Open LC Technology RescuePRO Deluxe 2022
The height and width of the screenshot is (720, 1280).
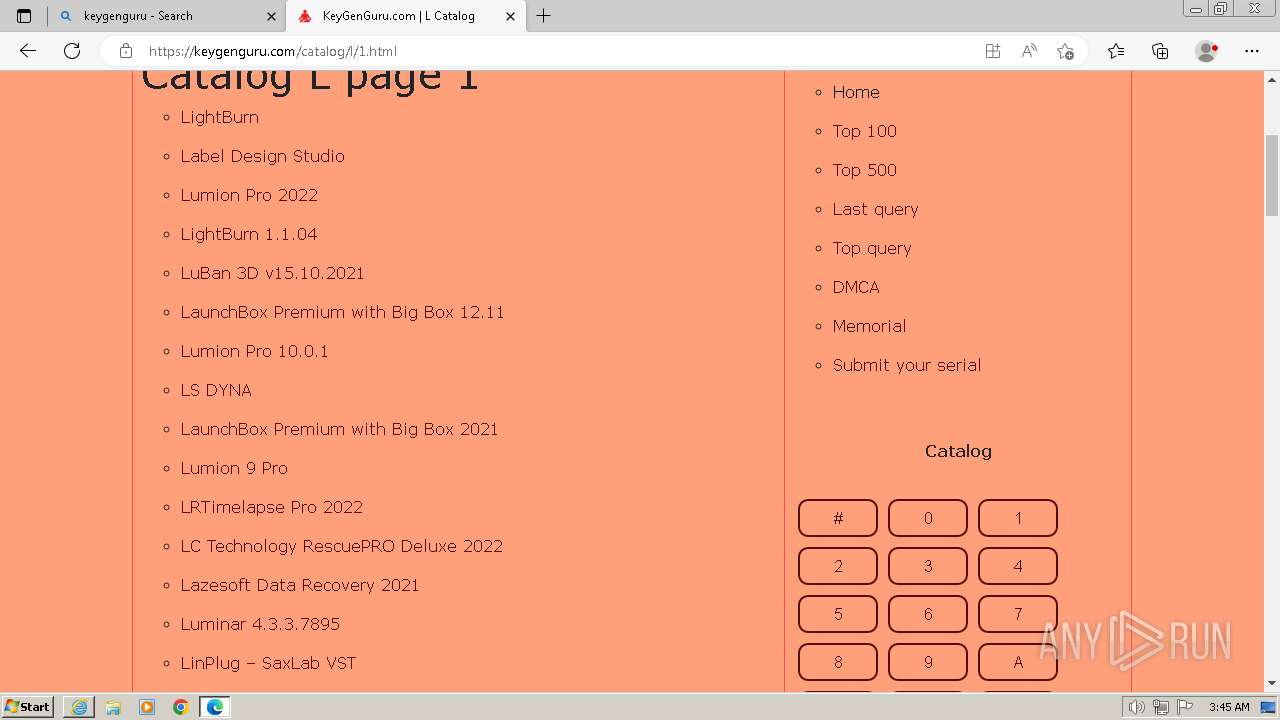(341, 546)
